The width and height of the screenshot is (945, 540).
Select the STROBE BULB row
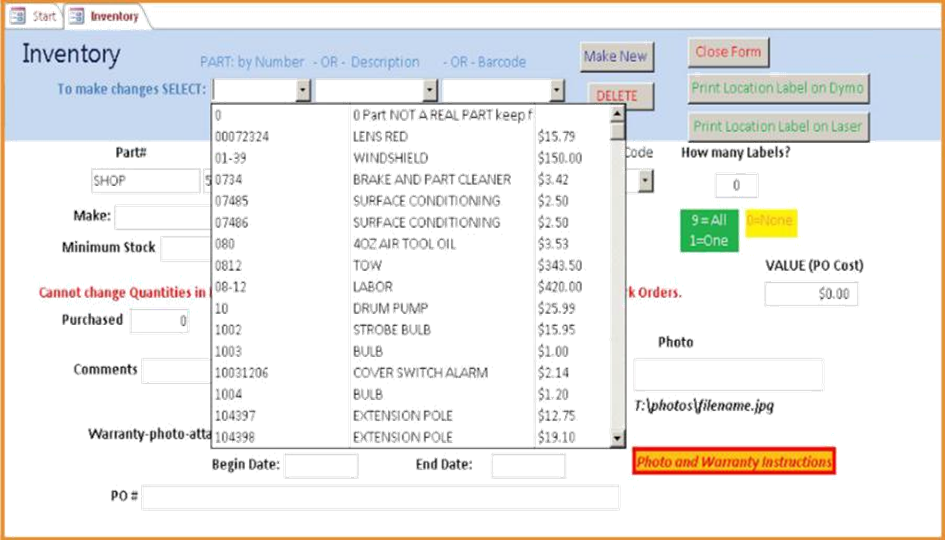[411, 330]
